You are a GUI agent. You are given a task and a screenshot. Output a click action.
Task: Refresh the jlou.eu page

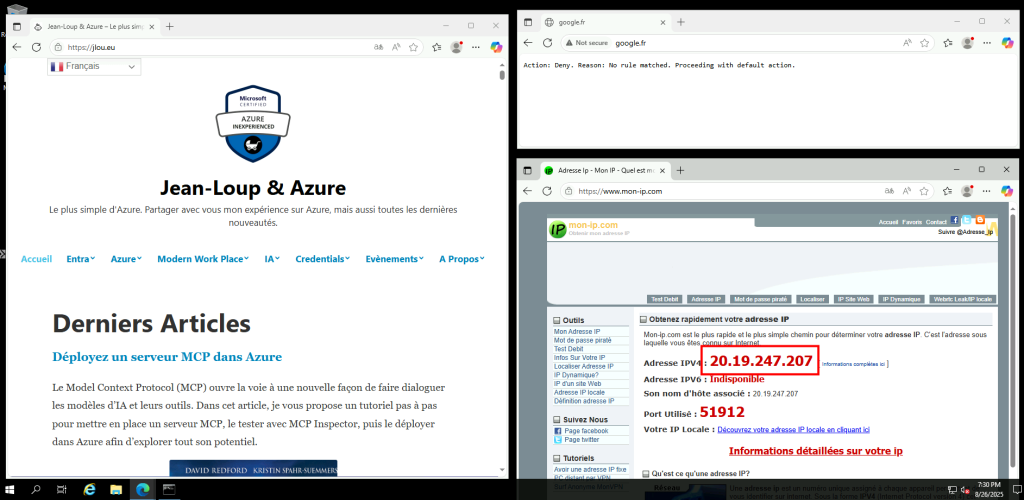(x=37, y=47)
